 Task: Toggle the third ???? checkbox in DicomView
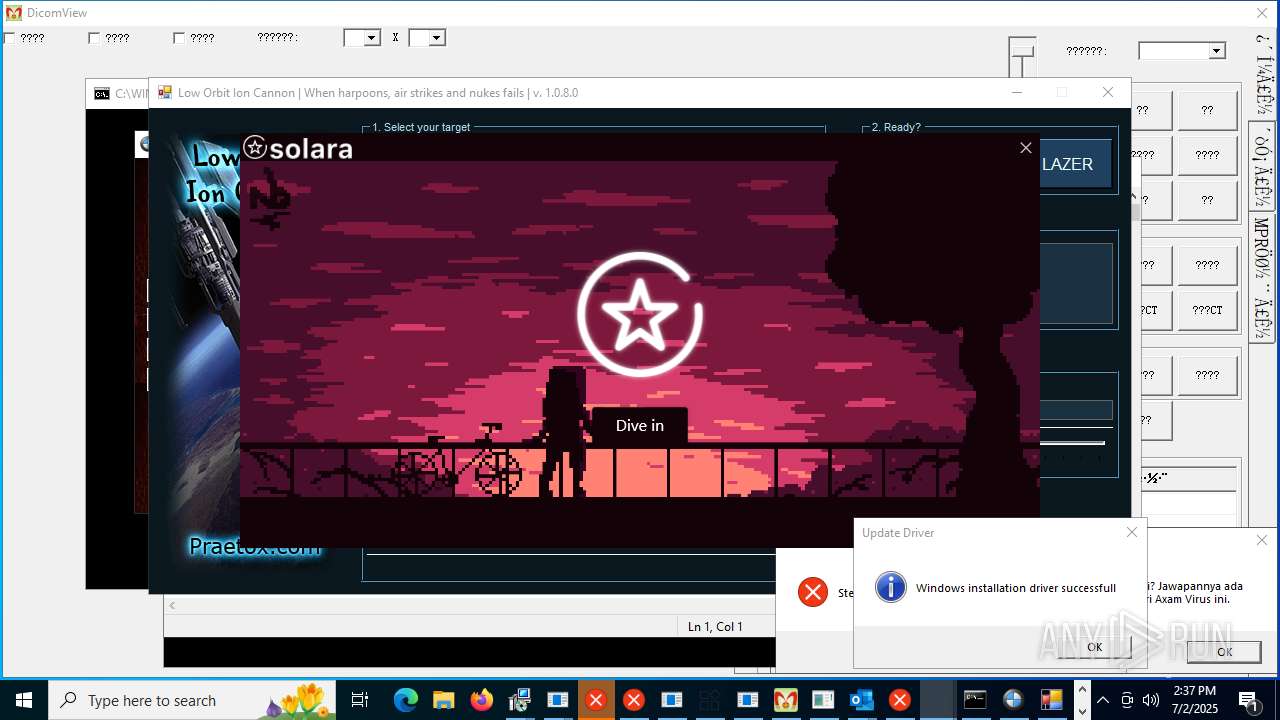pyautogui.click(x=179, y=38)
